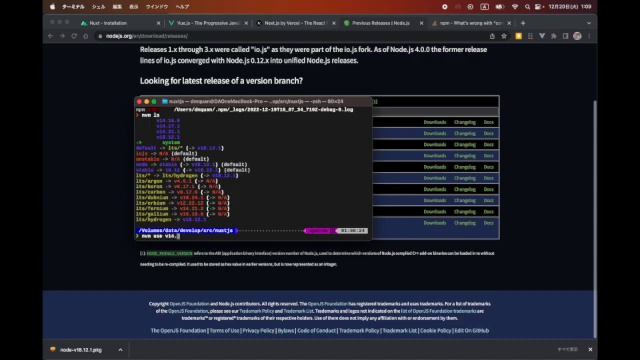Open the Bylaws footer link
Image resolution: width=640 pixels, height=360 pixels.
[286, 331]
